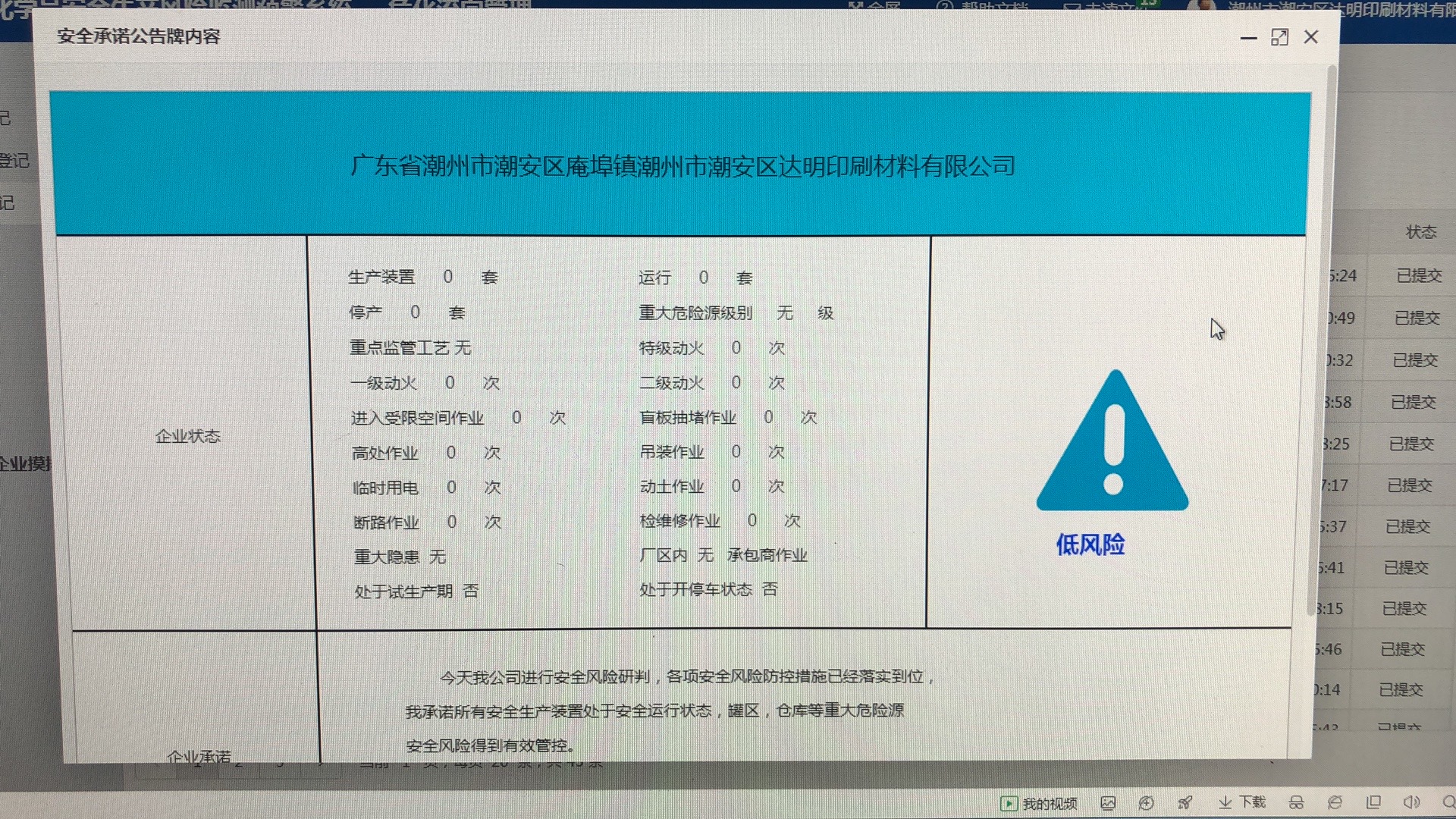Click 已提交 in the row ending 7:17
The height and width of the screenshot is (819, 1456).
pyautogui.click(x=1409, y=485)
